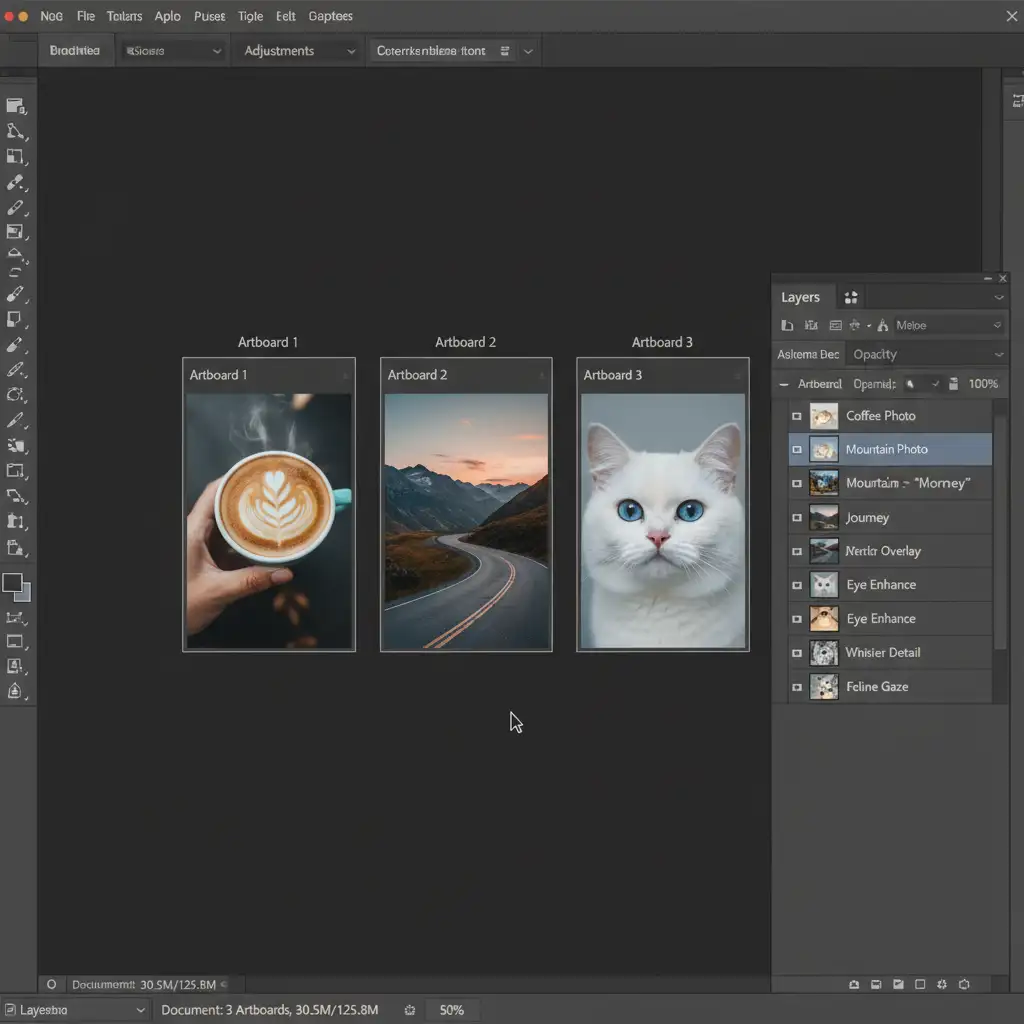Click the Artboard 3 cat image
This screenshot has height=1024, width=1024.
pos(663,520)
